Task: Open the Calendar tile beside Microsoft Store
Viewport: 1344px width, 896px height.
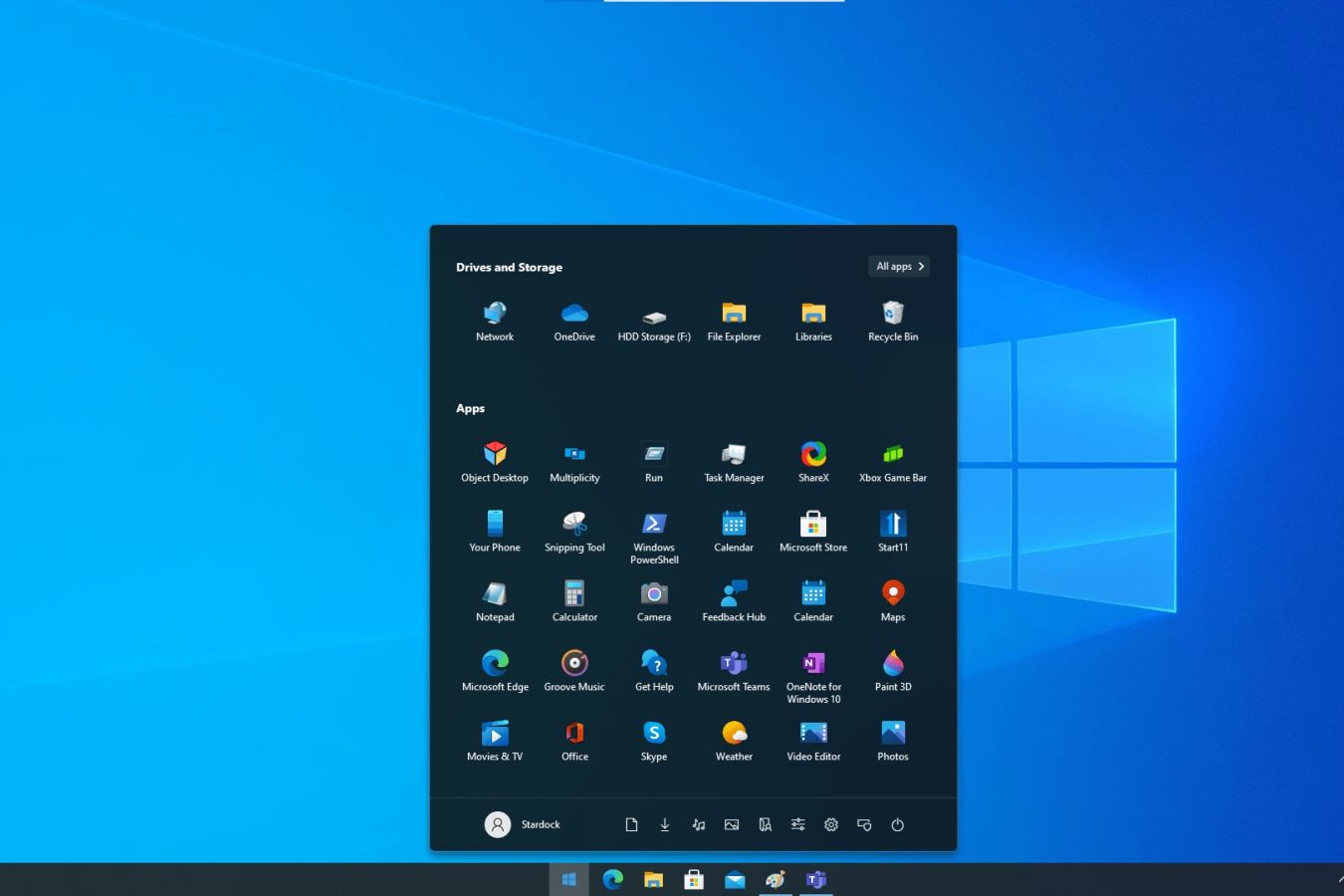Action: click(x=734, y=533)
